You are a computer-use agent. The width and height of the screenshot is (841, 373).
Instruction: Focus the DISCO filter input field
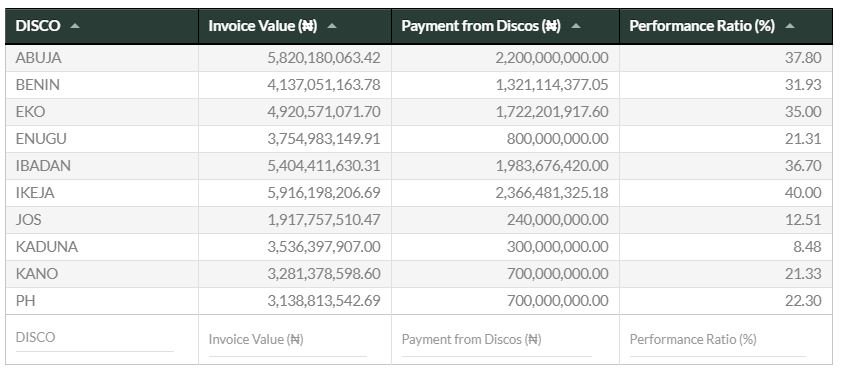pos(94,338)
